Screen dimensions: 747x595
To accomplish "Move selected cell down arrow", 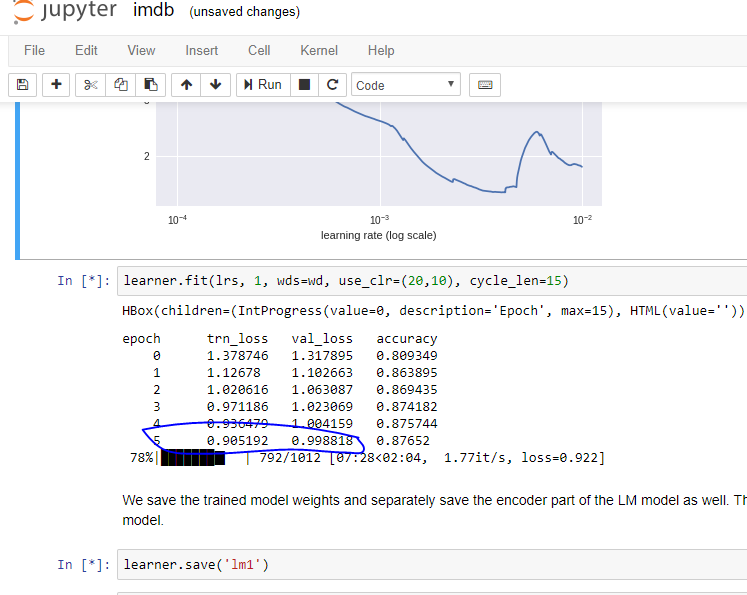I will [x=215, y=85].
